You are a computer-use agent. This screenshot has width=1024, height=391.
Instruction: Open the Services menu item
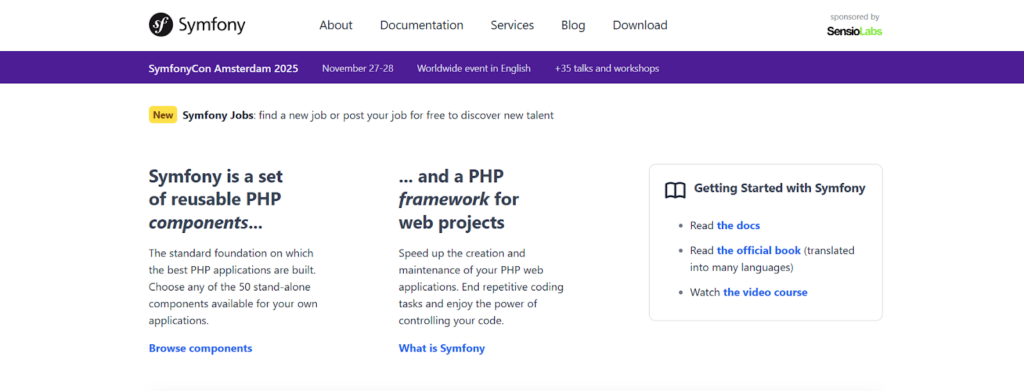512,25
